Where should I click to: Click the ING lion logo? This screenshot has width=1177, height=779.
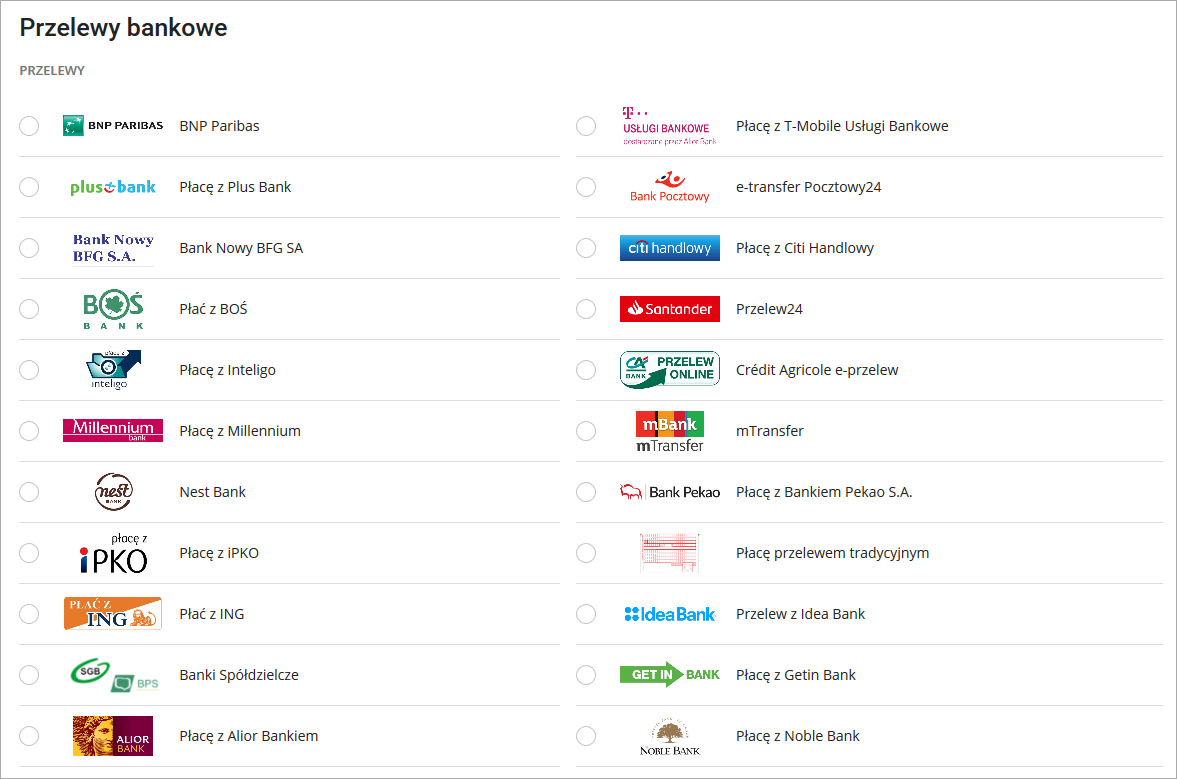[113, 614]
